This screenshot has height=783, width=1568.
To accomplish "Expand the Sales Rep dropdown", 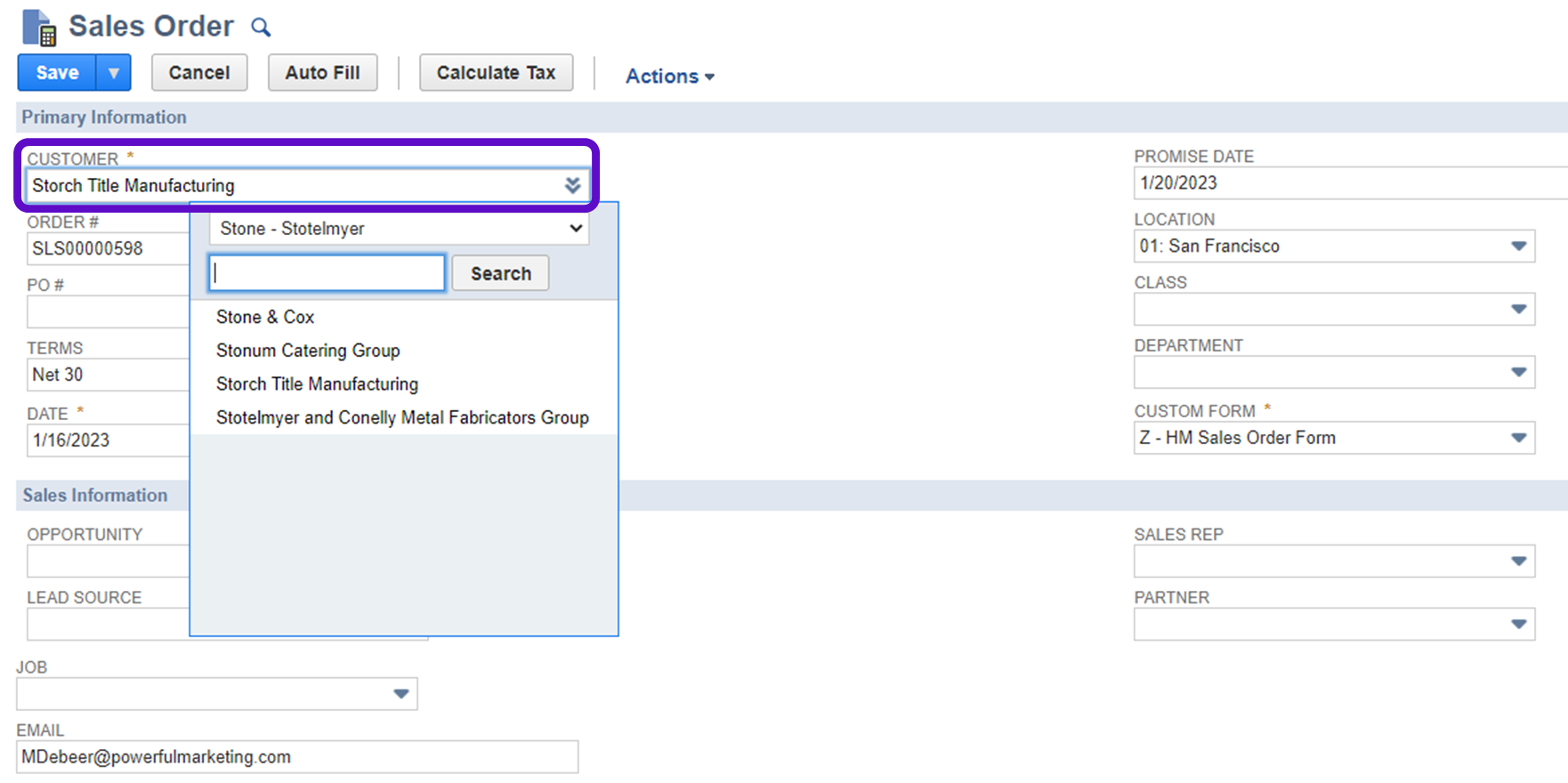I will [1518, 561].
